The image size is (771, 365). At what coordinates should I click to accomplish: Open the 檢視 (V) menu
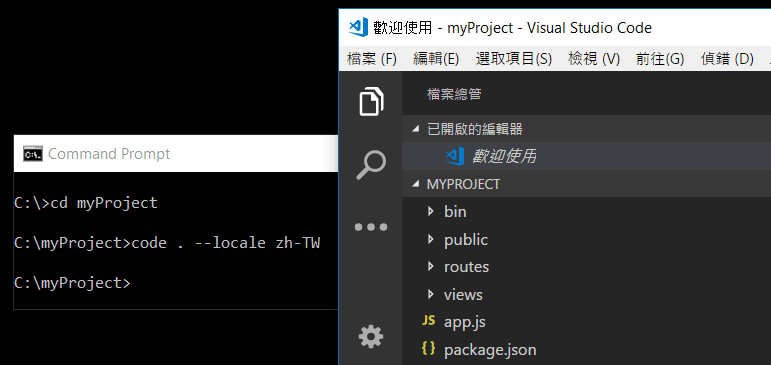[x=594, y=59]
